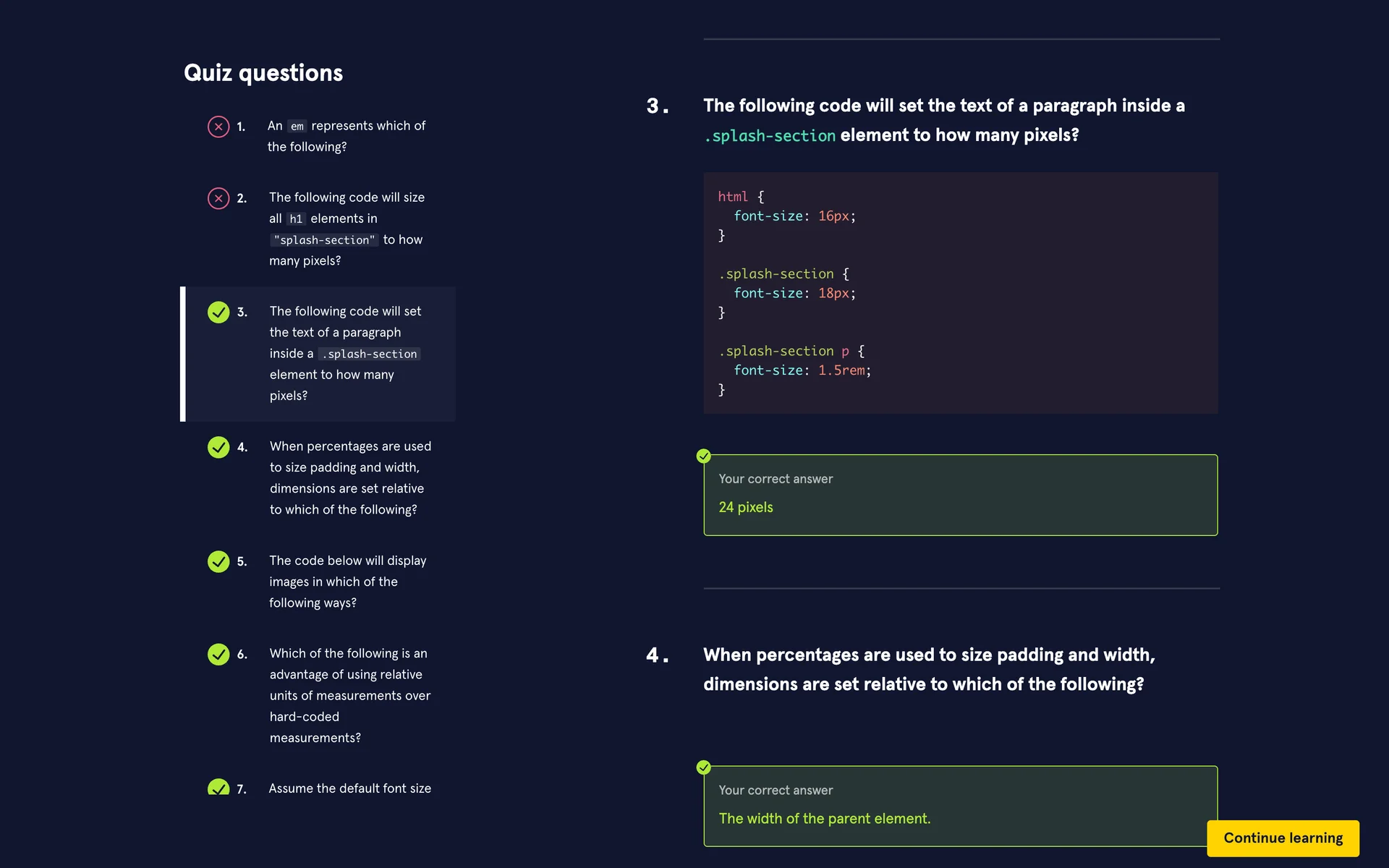1389x868 pixels.
Task: Click the correct checkmark icon for question 5
Action: point(218,561)
